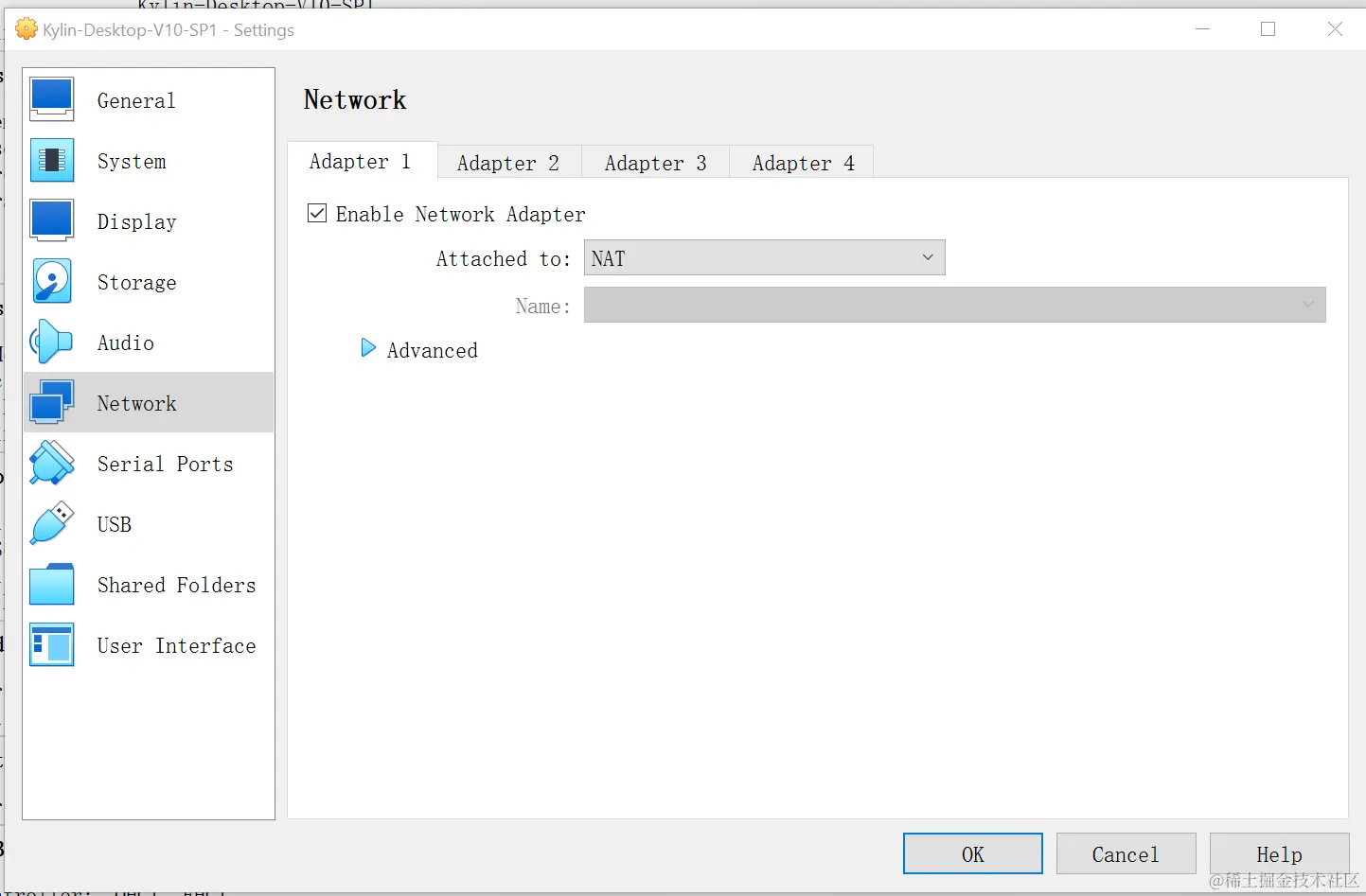Switch to the Adapter 4 tab
The width and height of the screenshot is (1366, 896).
[x=804, y=163]
